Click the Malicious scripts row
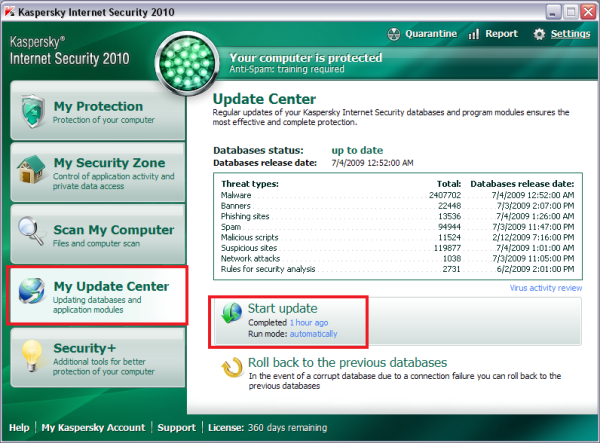This screenshot has width=600, height=443. pyautogui.click(x=397, y=237)
